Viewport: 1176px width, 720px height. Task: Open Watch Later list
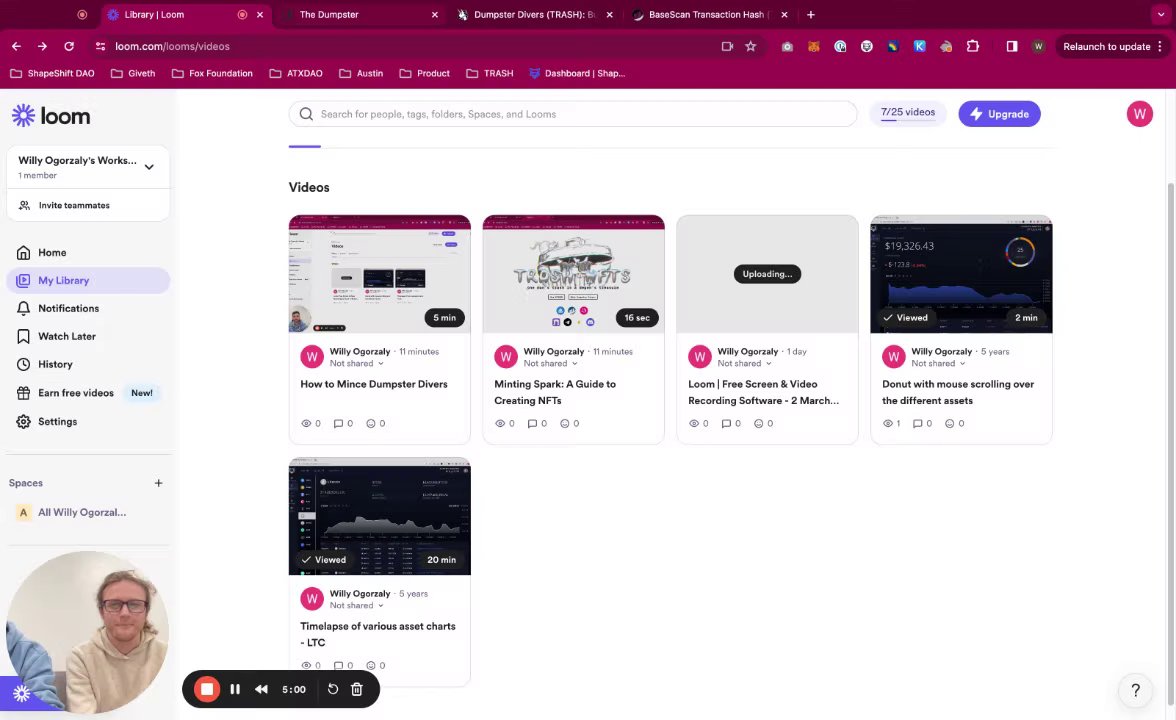pyautogui.click(x=88, y=336)
